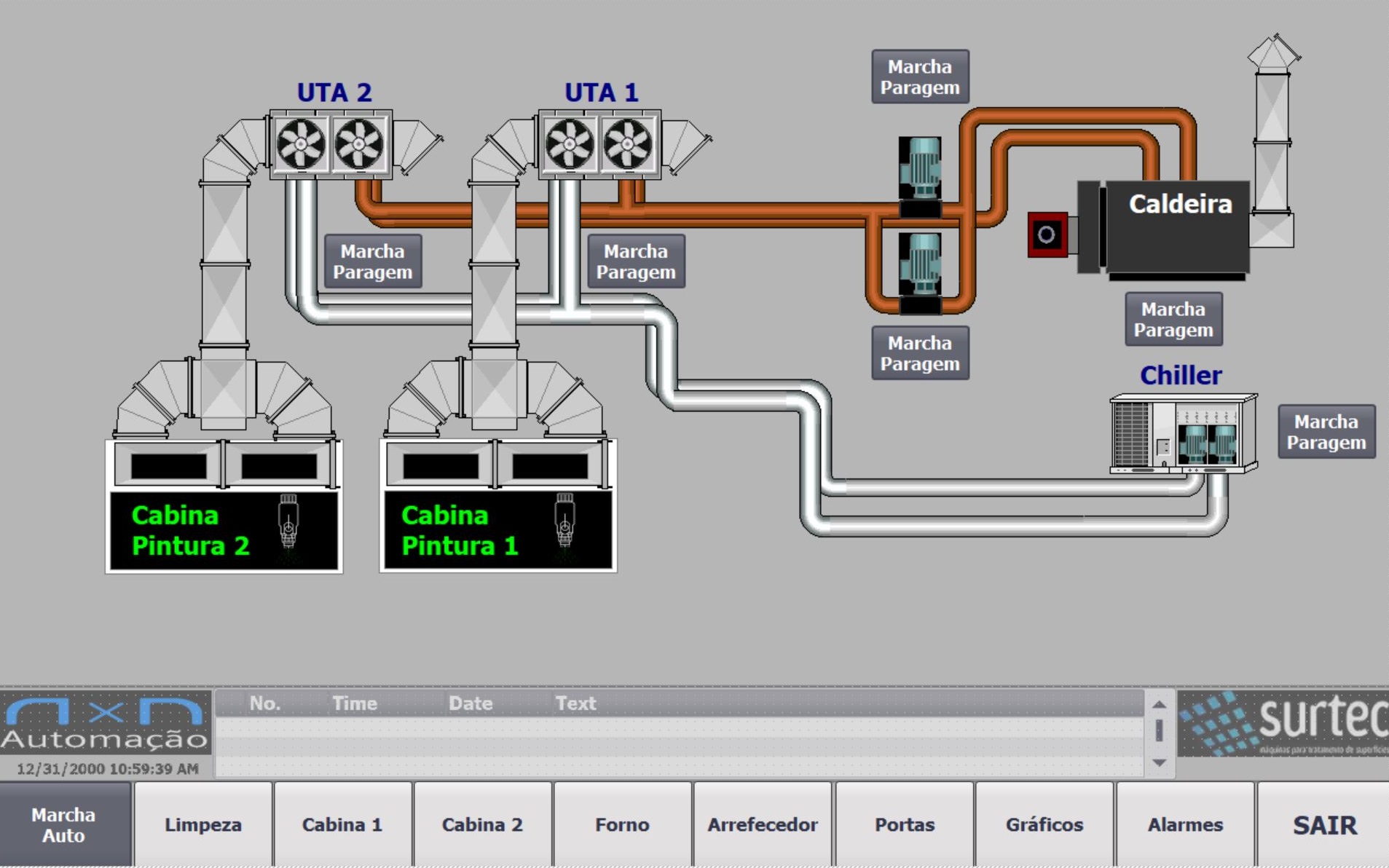This screenshot has width=1389, height=868.
Task: Click the Chiller unit icon
Action: click(1183, 434)
